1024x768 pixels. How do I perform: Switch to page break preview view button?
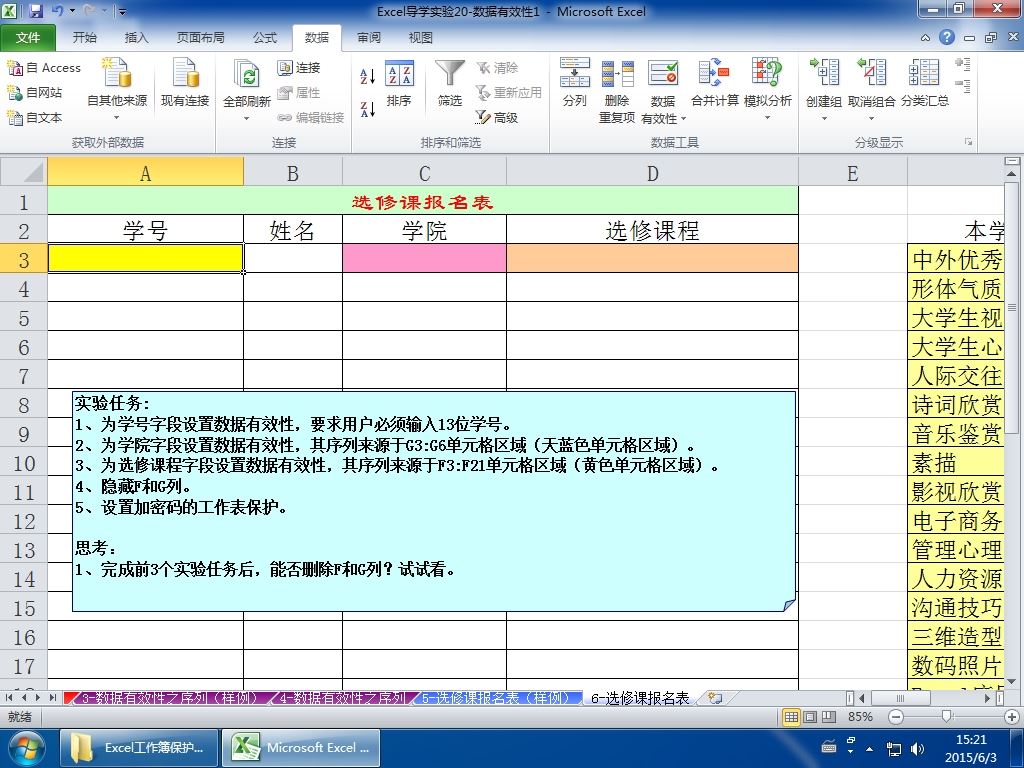tap(829, 717)
